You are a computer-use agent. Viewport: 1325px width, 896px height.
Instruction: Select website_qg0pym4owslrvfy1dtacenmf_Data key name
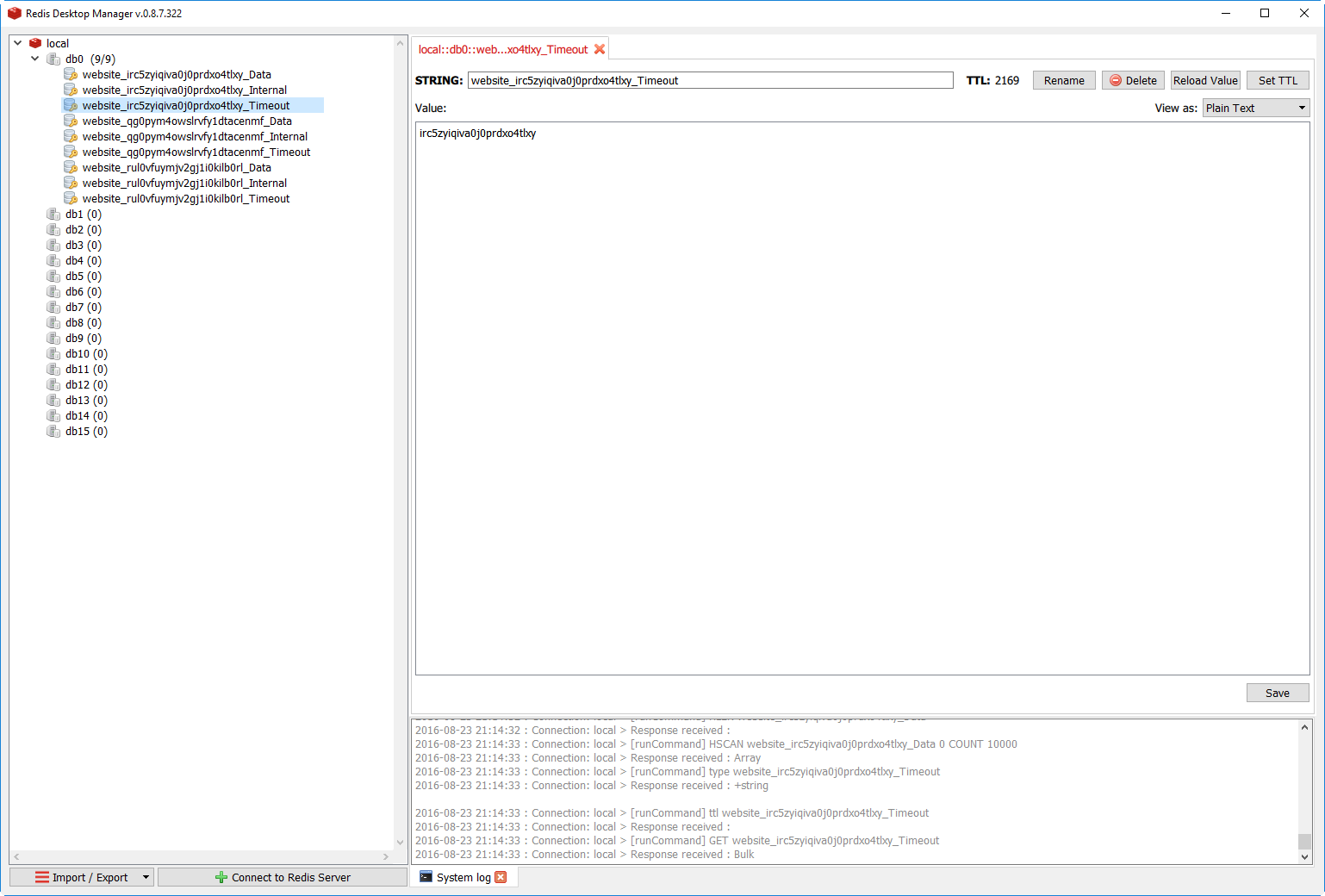[187, 121]
